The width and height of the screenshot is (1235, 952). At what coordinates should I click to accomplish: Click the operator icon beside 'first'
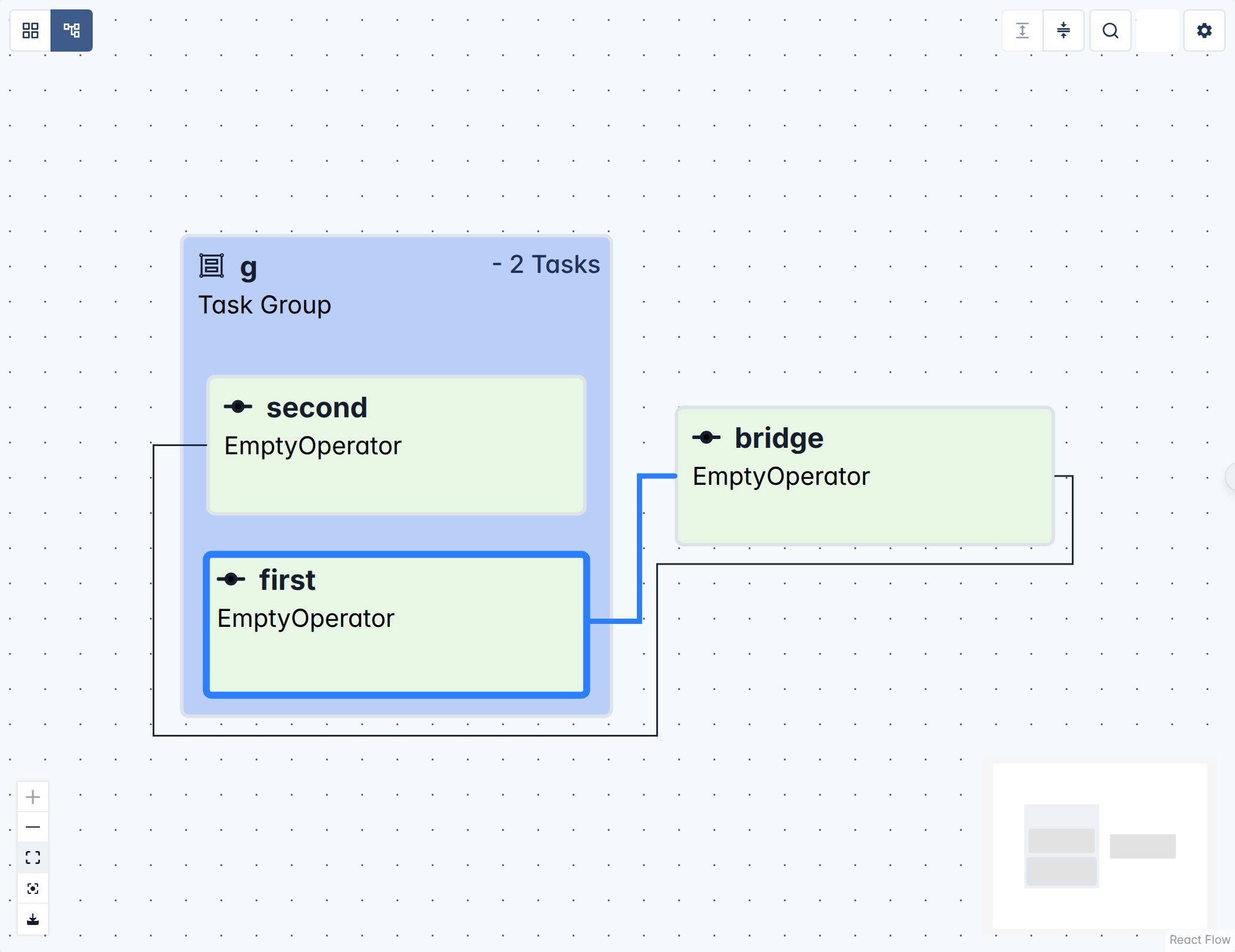(231, 579)
